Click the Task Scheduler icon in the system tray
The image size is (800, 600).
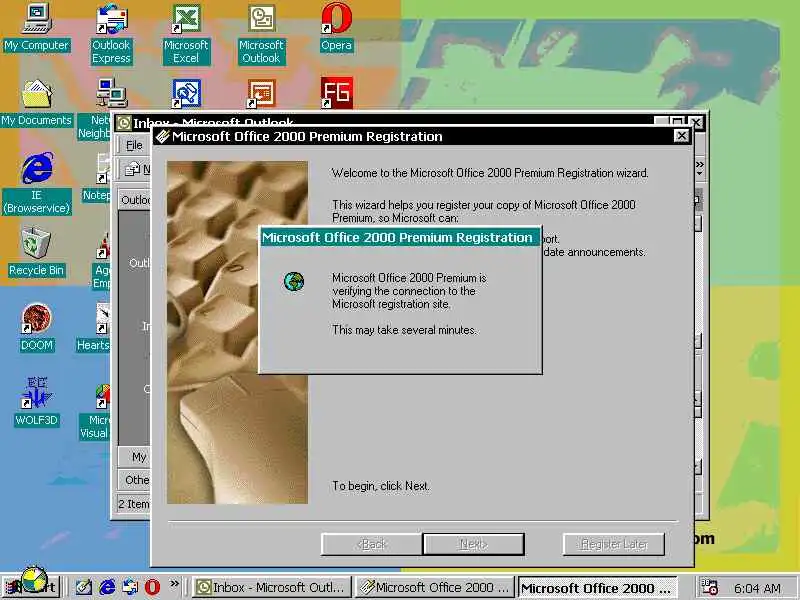click(x=709, y=587)
